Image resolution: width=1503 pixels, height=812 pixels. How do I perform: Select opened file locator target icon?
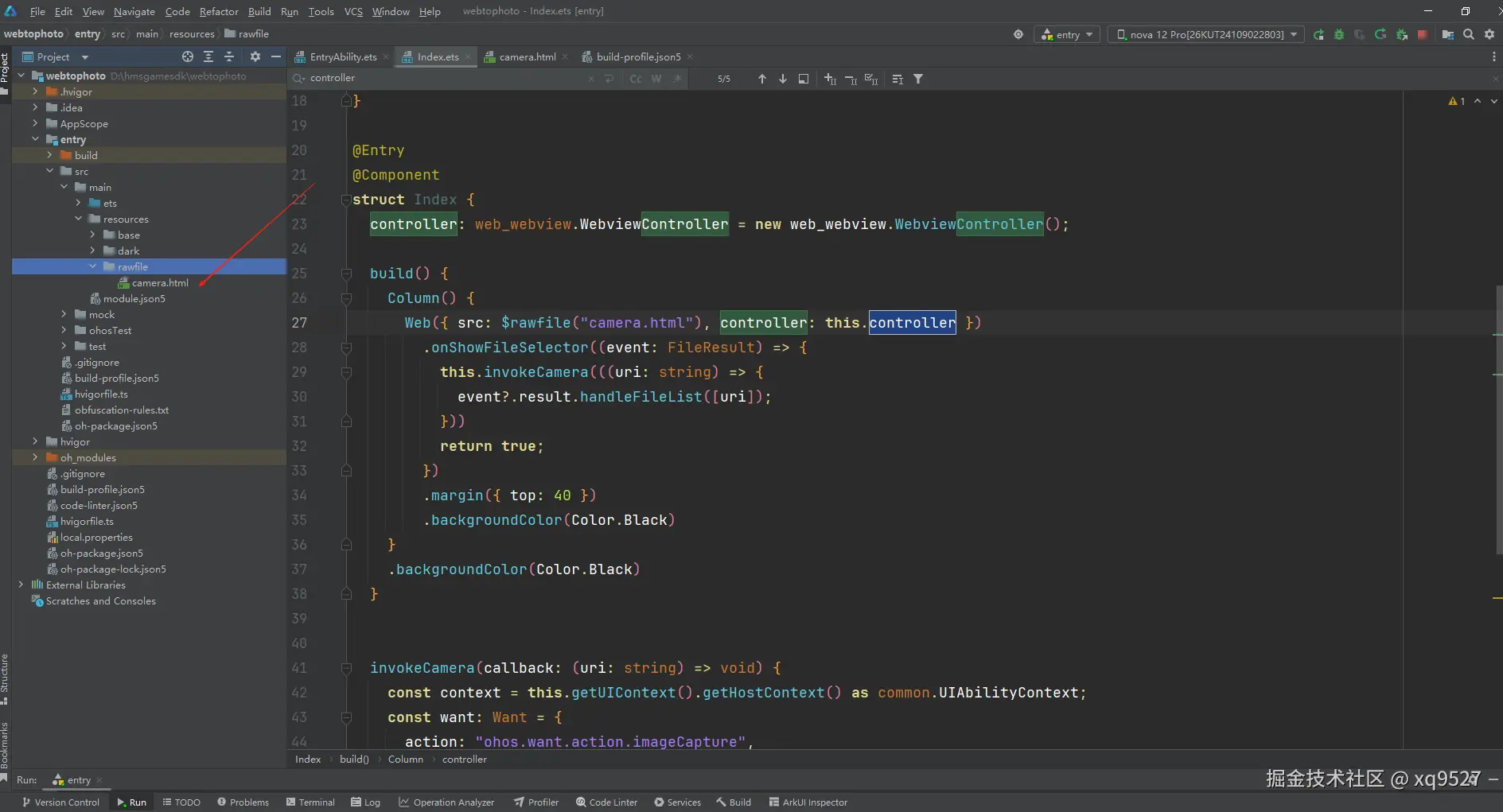point(188,56)
